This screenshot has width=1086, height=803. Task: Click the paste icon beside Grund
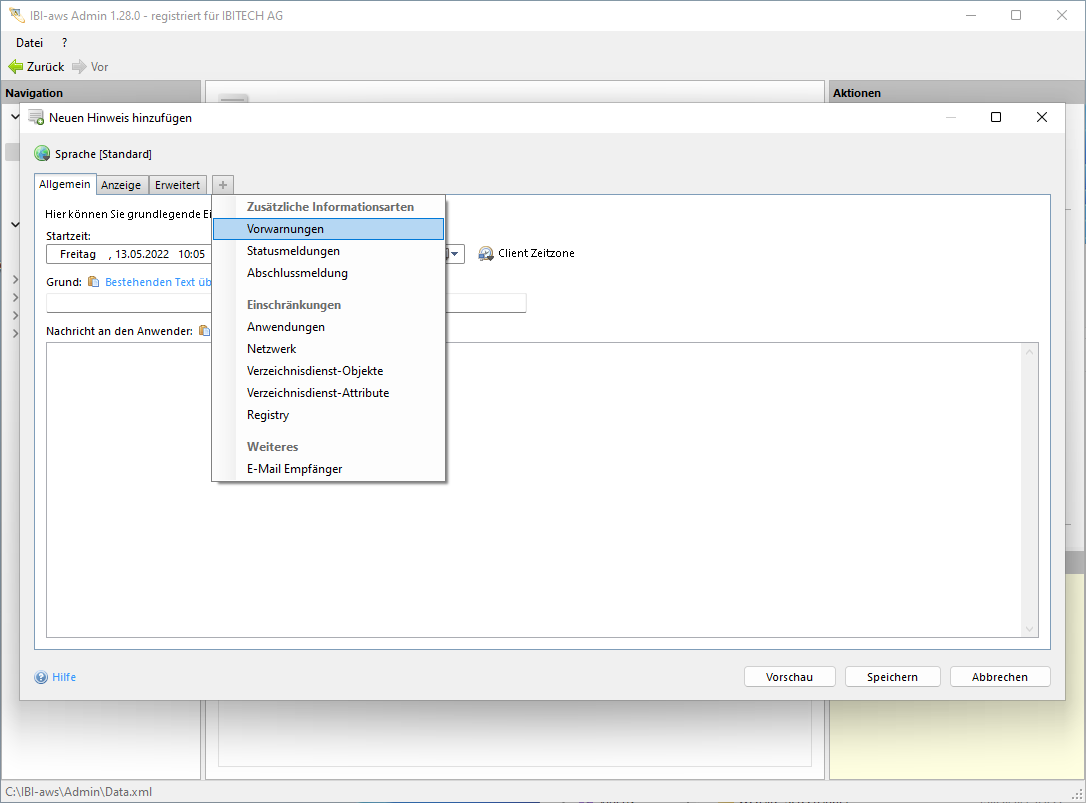tap(94, 282)
